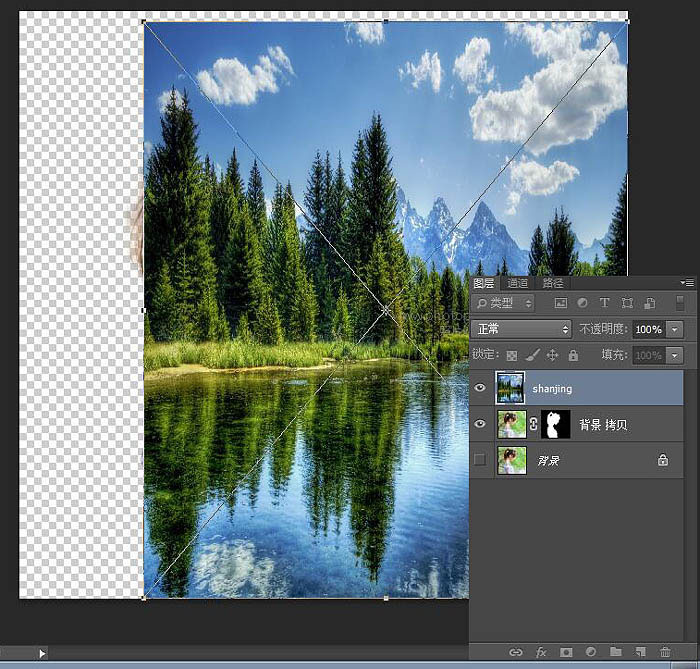Create new group folder icon

616,652
